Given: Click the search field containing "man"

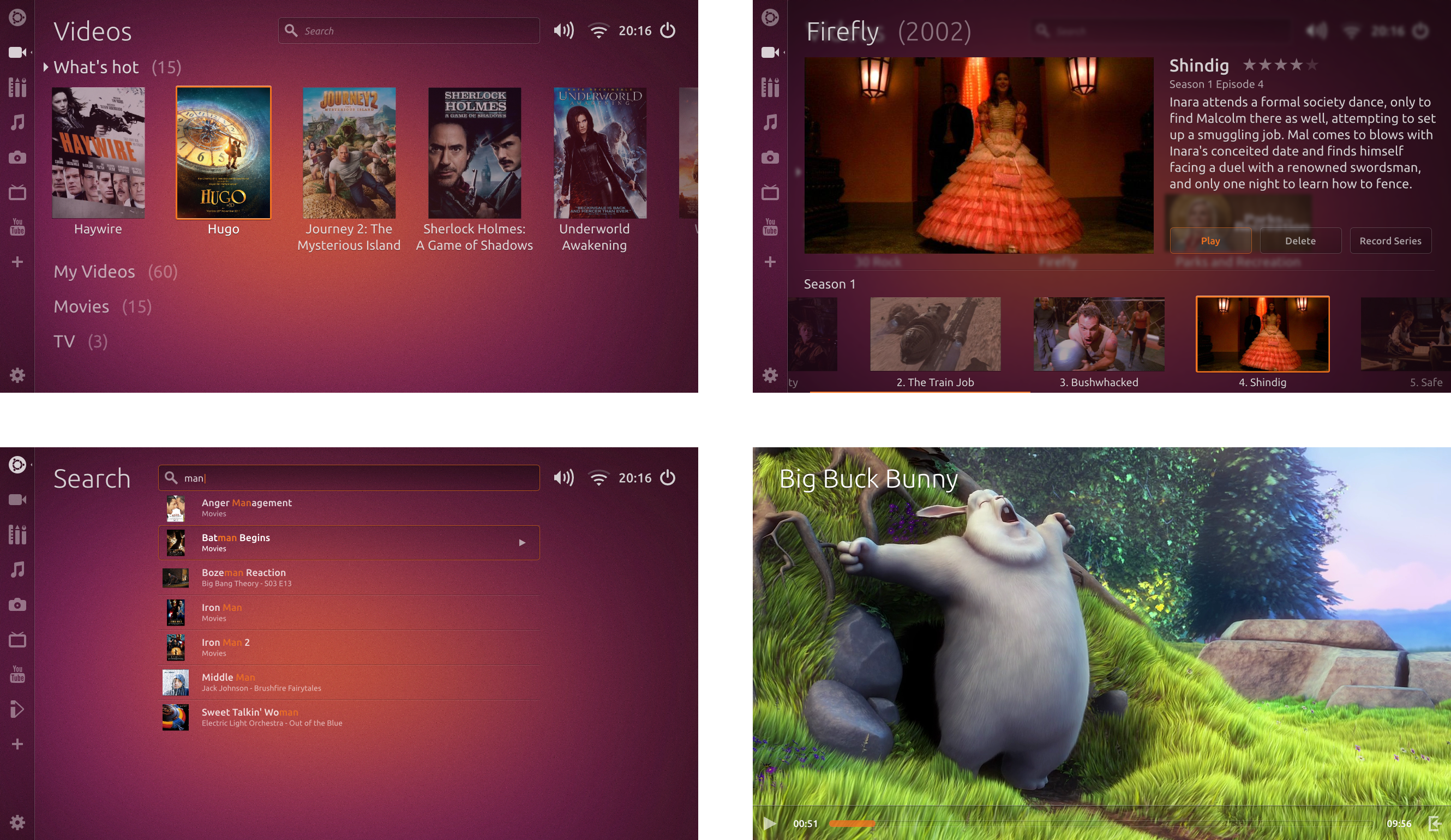Looking at the screenshot, I should (x=349, y=478).
